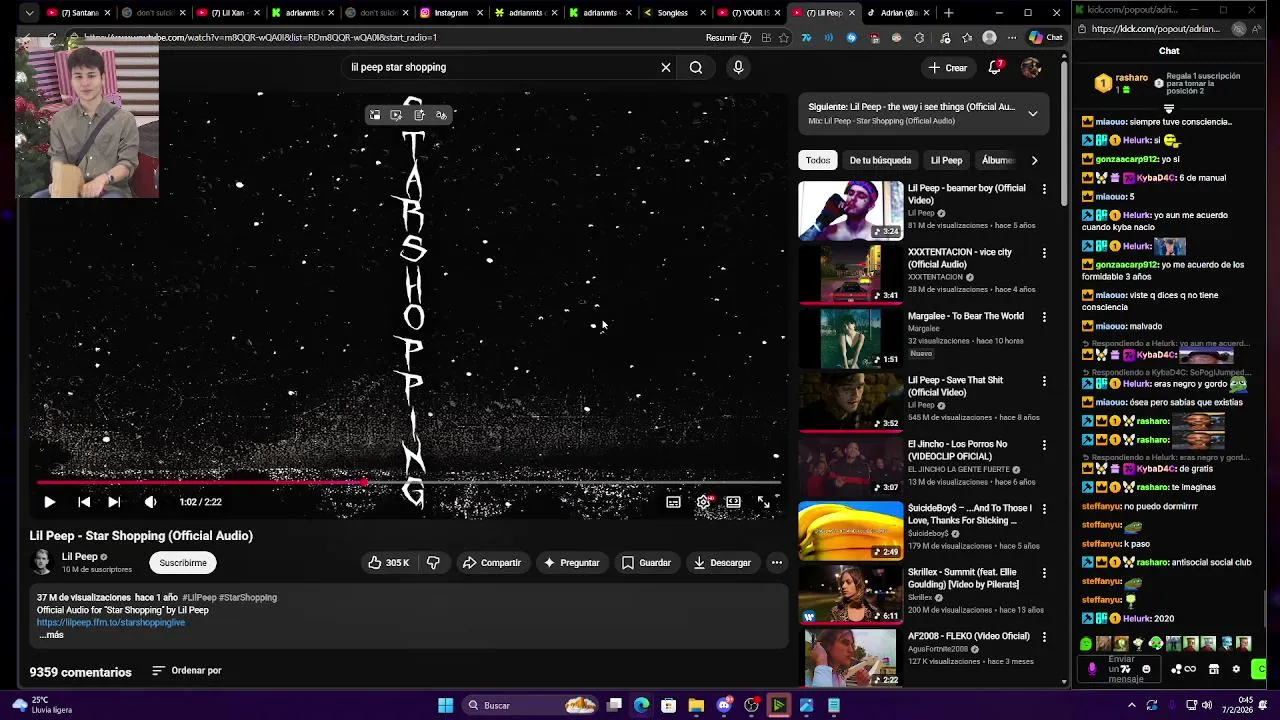Dislike the Star Shopping video
1280x720 pixels.
tap(433, 563)
